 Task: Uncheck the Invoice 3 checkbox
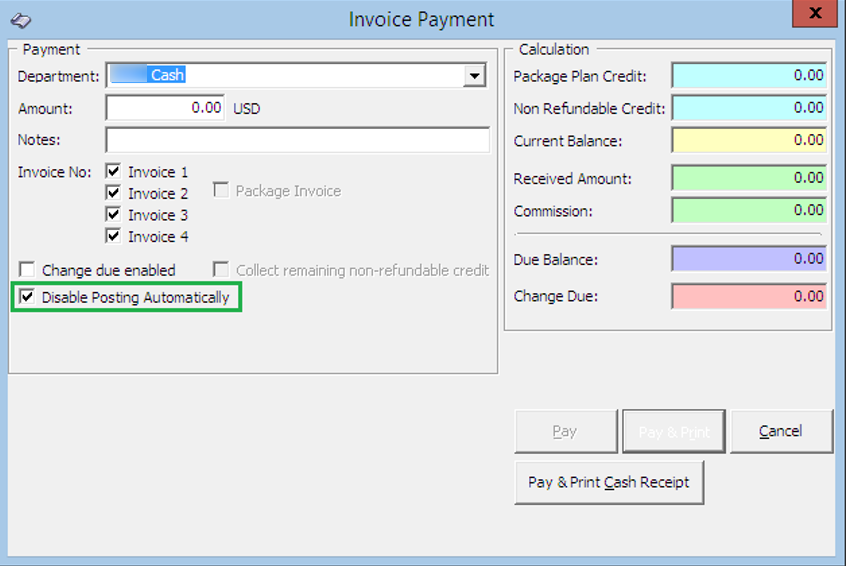click(x=113, y=214)
